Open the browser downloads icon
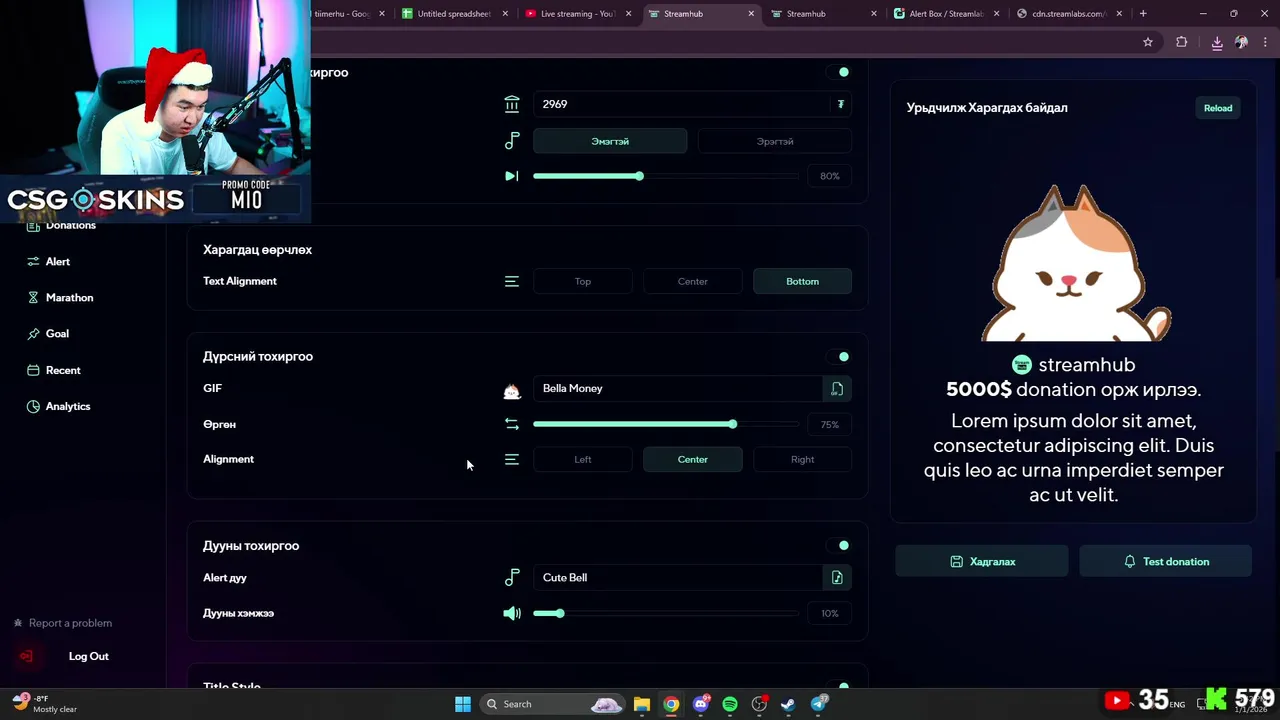Viewport: 1280px width, 720px height. [1217, 42]
